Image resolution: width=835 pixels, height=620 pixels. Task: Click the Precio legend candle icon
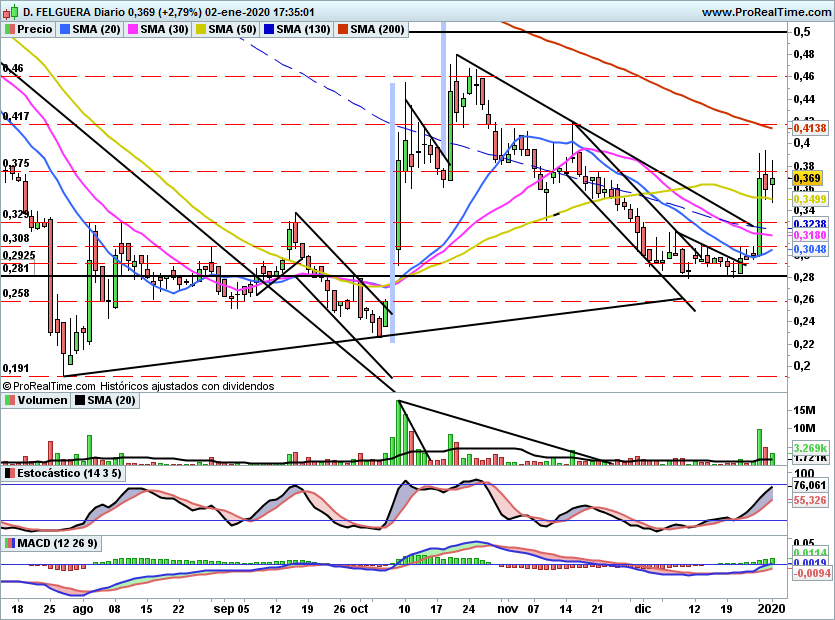point(10,30)
